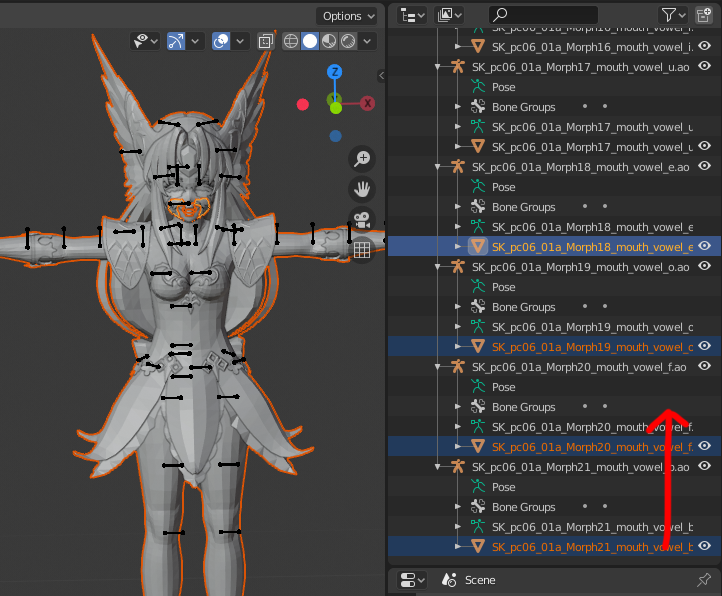Viewport: 722px width, 596px height.
Task: Collapse Morph18_mouth_vowel_e.ao armature tree
Action: click(437, 167)
